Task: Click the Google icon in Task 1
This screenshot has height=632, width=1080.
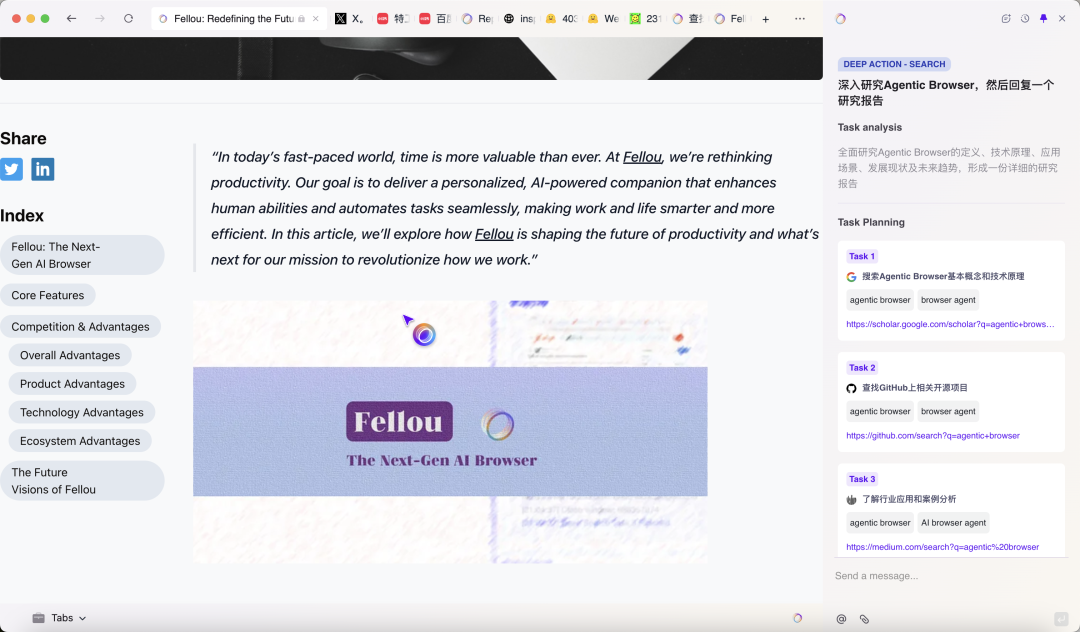Action: 851,277
